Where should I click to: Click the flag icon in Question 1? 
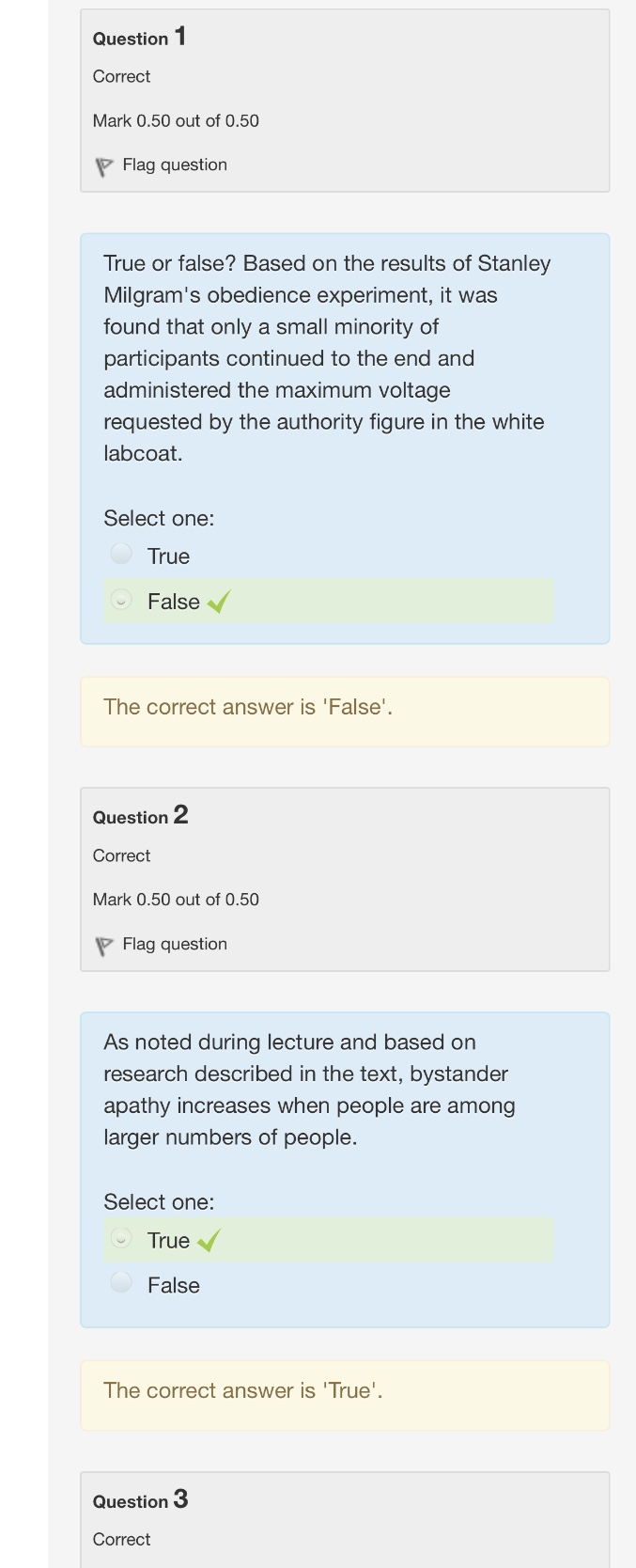(103, 166)
